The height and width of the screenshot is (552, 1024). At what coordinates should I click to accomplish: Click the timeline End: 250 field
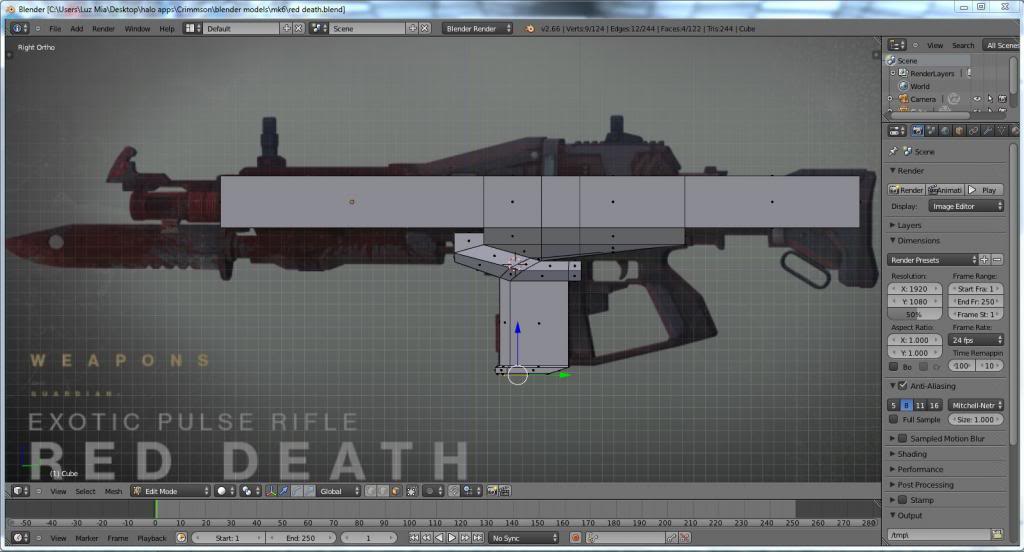300,538
